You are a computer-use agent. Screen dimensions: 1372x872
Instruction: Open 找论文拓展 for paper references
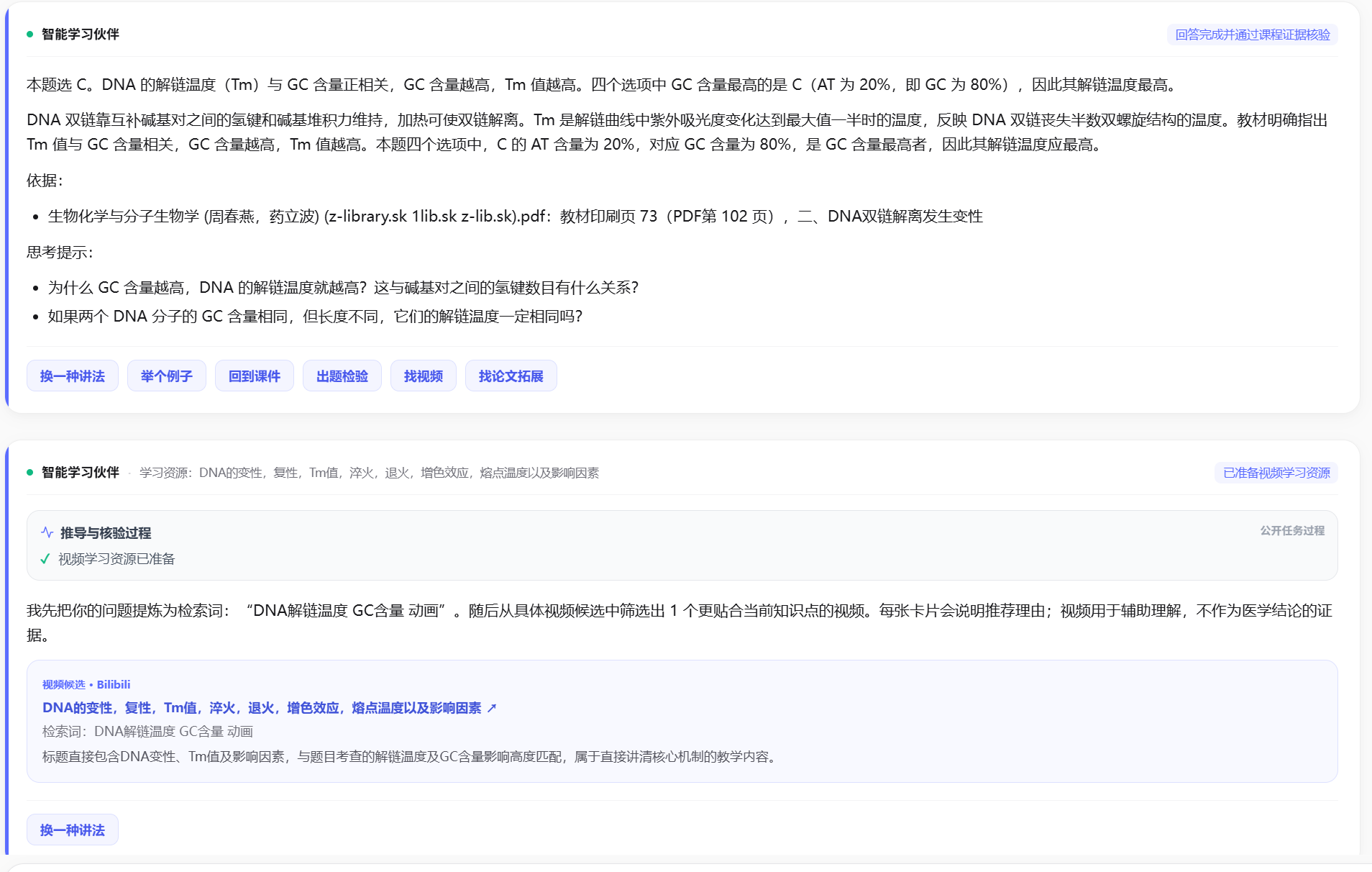[x=511, y=376]
